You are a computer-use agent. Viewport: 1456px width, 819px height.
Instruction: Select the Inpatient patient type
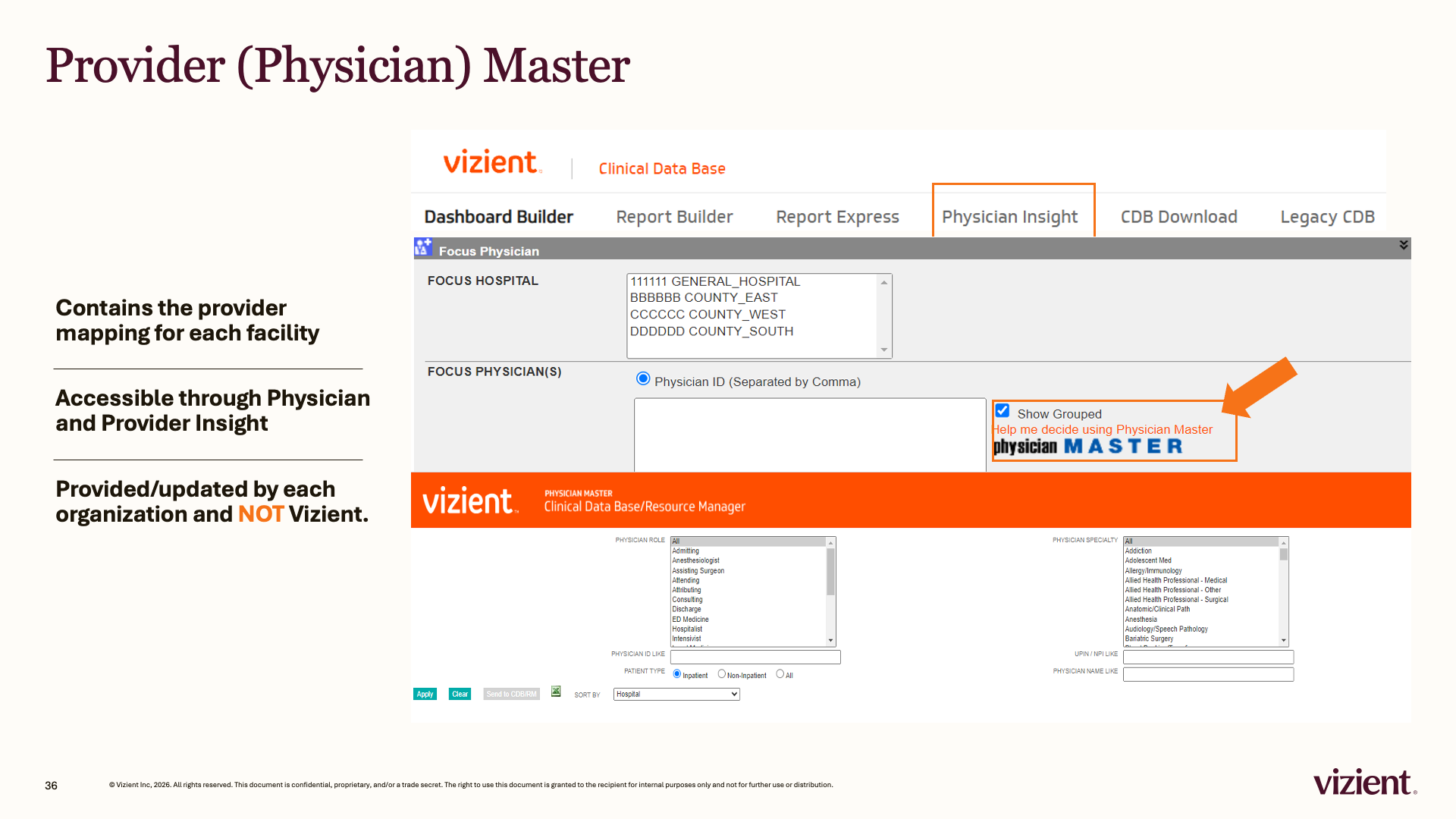(x=677, y=674)
